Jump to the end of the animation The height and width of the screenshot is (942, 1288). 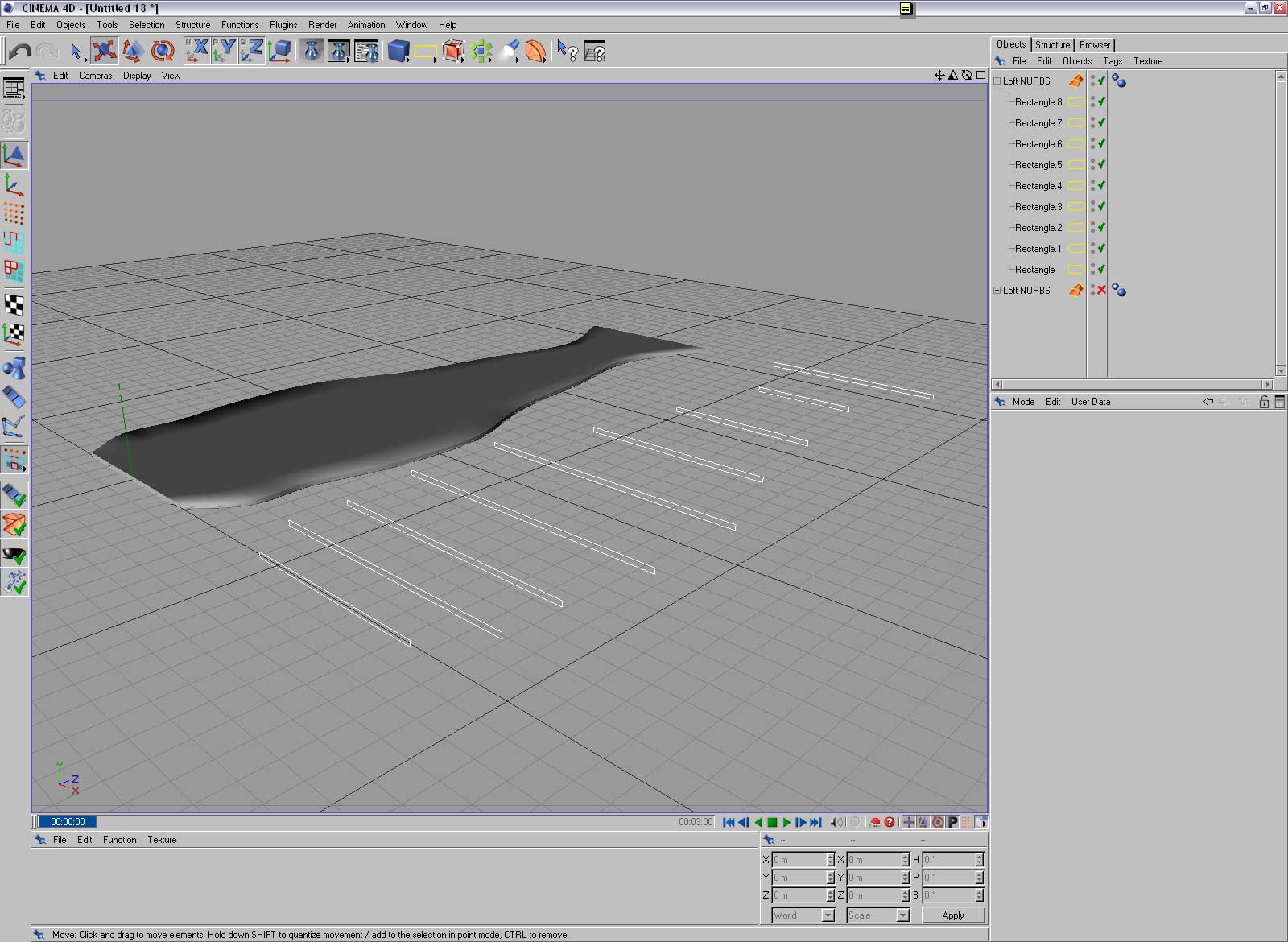click(815, 822)
